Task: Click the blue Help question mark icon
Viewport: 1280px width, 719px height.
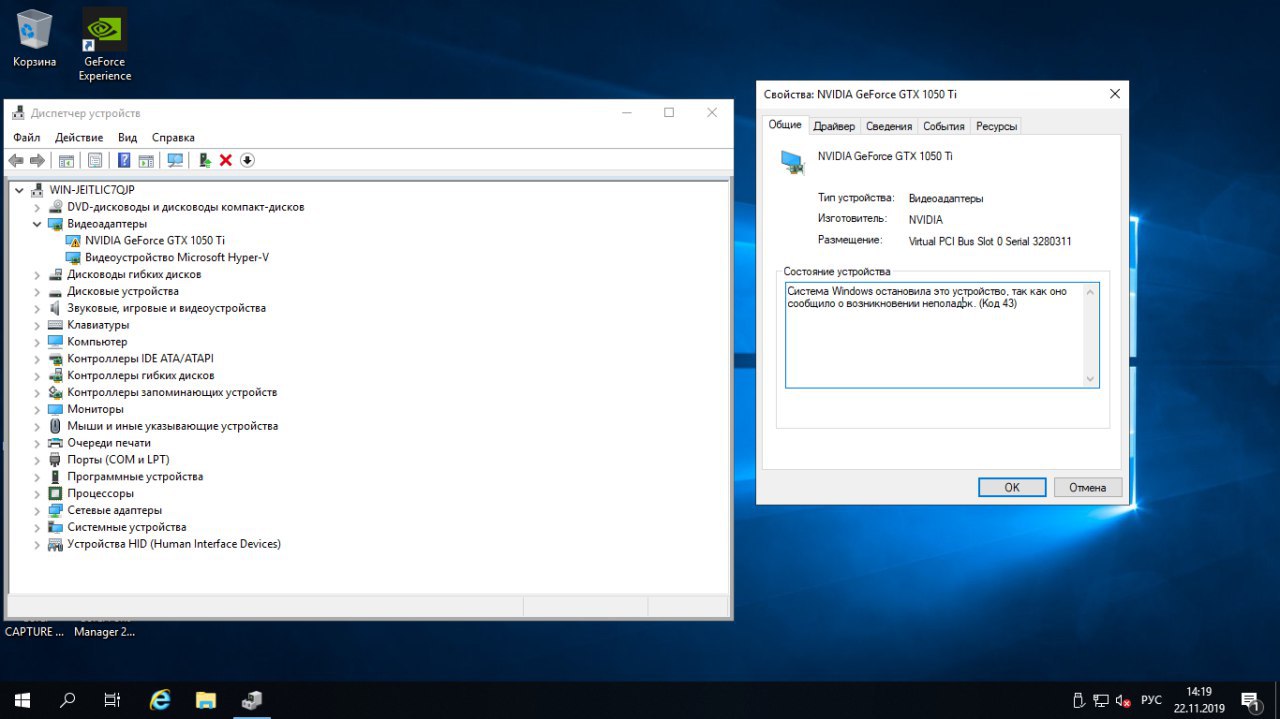Action: pos(124,160)
